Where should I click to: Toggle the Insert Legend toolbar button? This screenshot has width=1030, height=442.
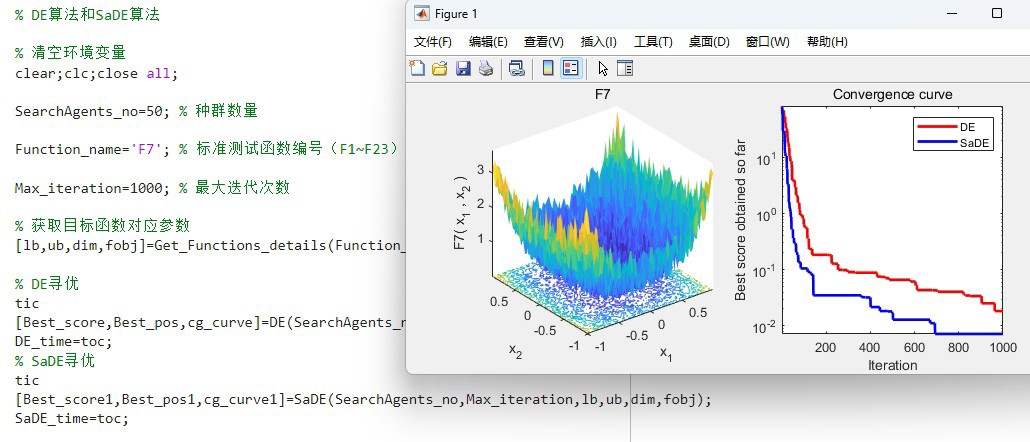pyautogui.click(x=571, y=68)
